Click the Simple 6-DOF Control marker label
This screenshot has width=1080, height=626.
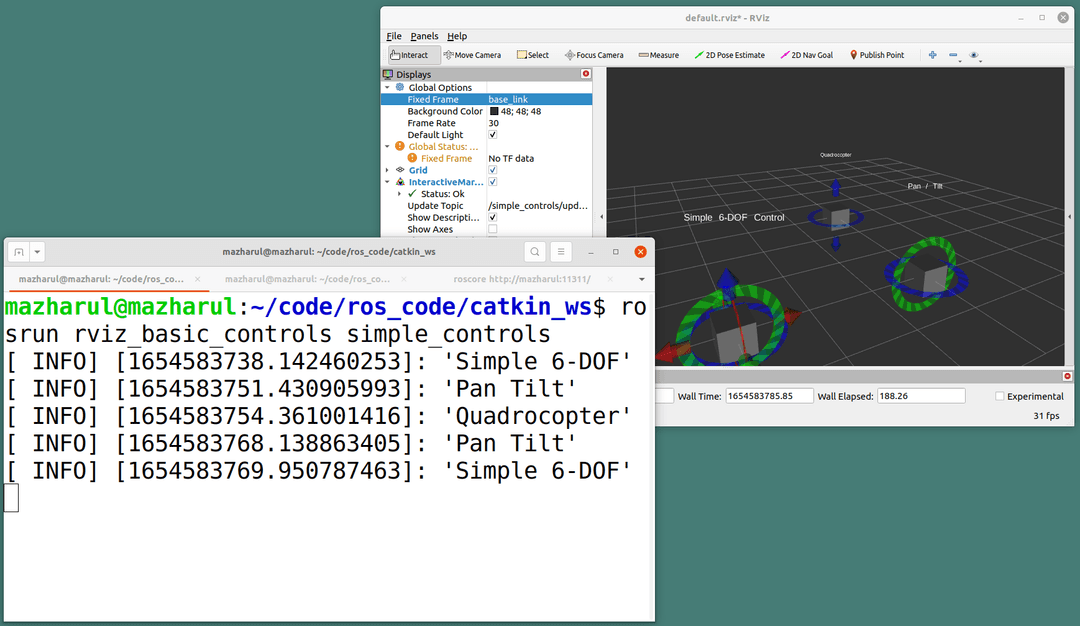pyautogui.click(x=734, y=218)
